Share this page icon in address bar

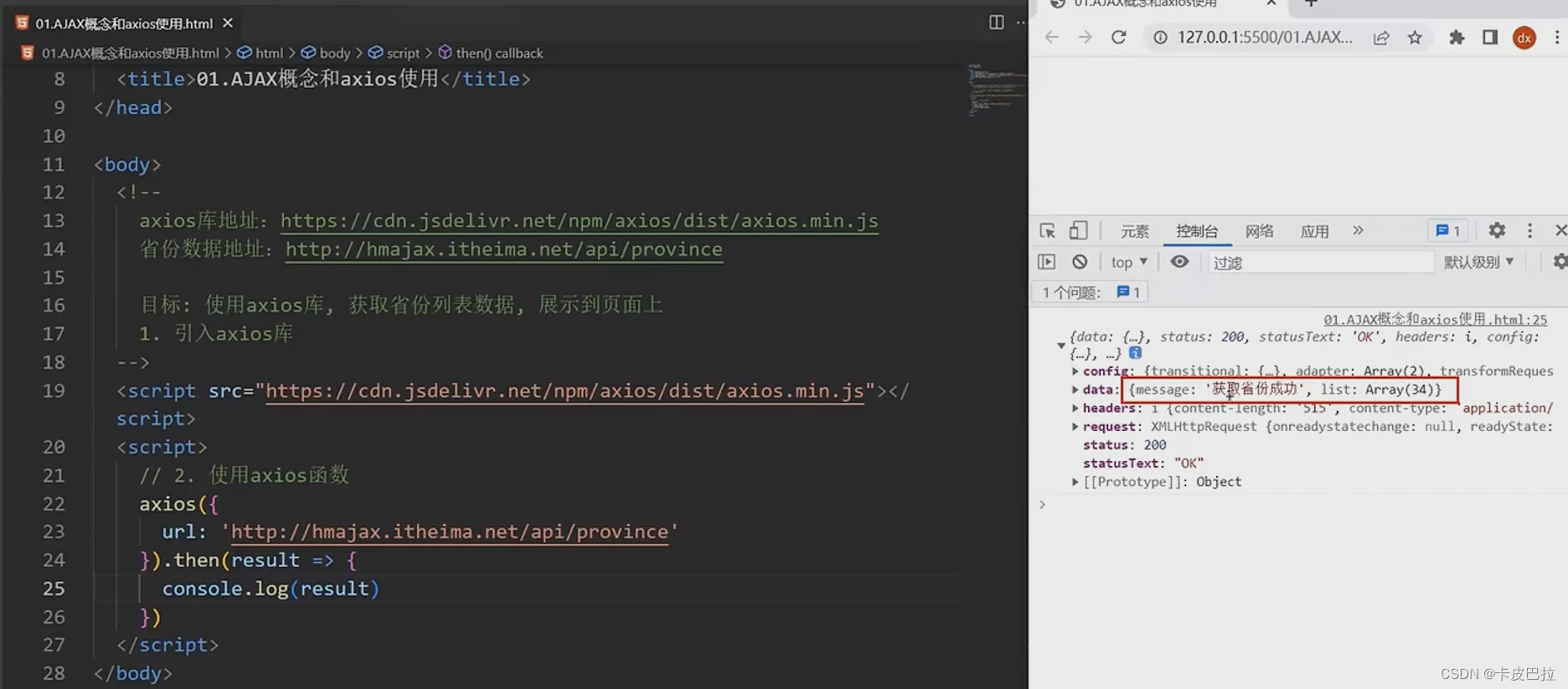click(1381, 37)
